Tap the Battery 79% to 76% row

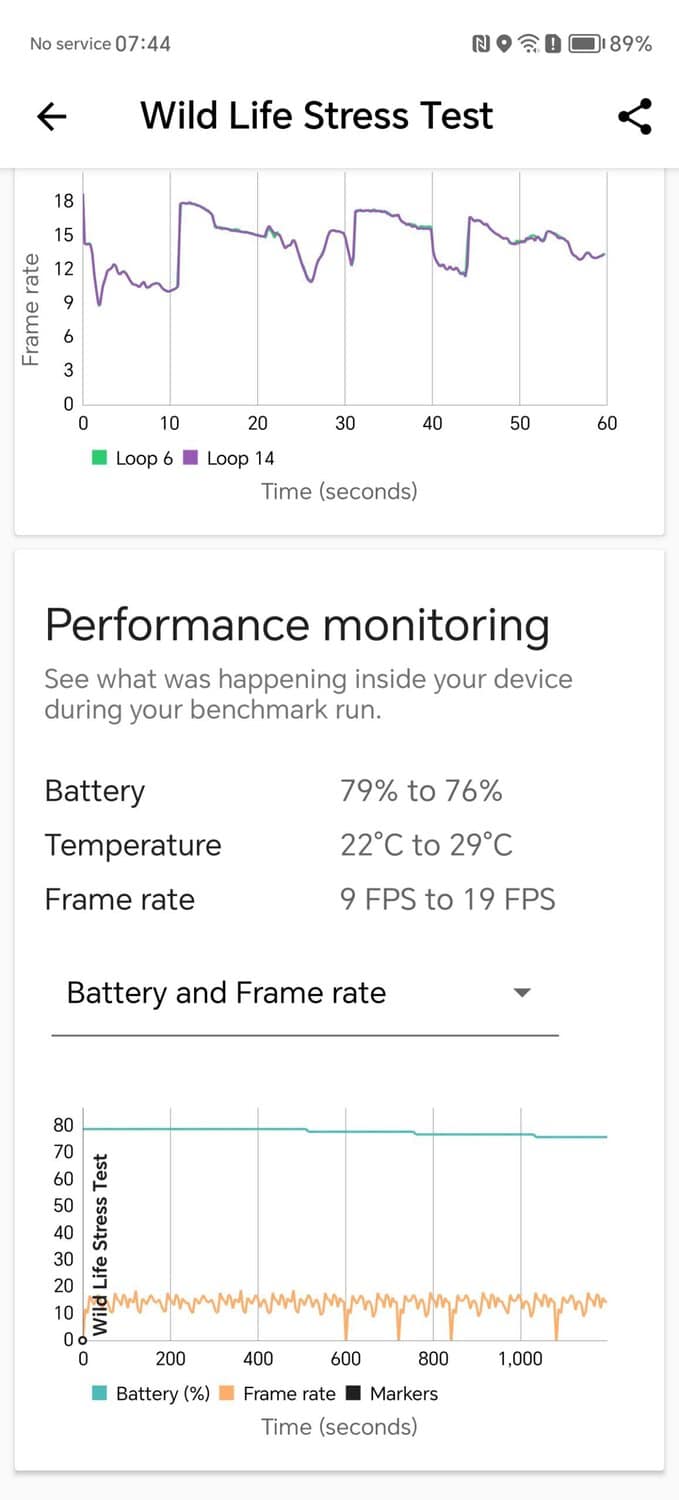273,791
